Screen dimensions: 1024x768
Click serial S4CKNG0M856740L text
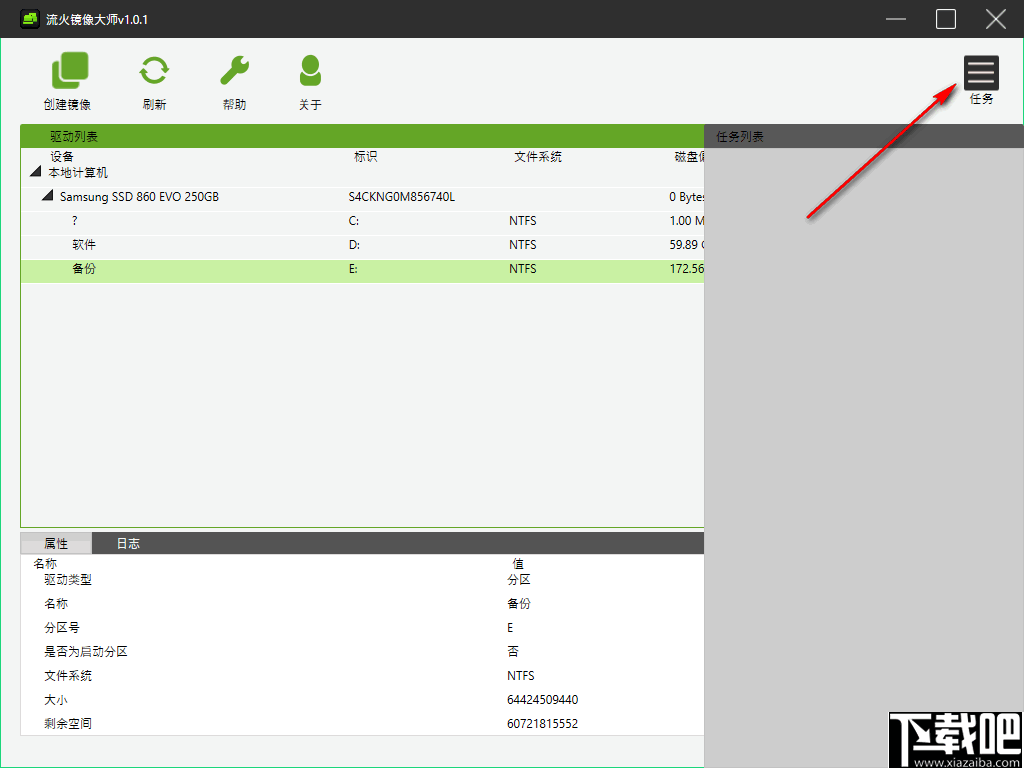[402, 197]
